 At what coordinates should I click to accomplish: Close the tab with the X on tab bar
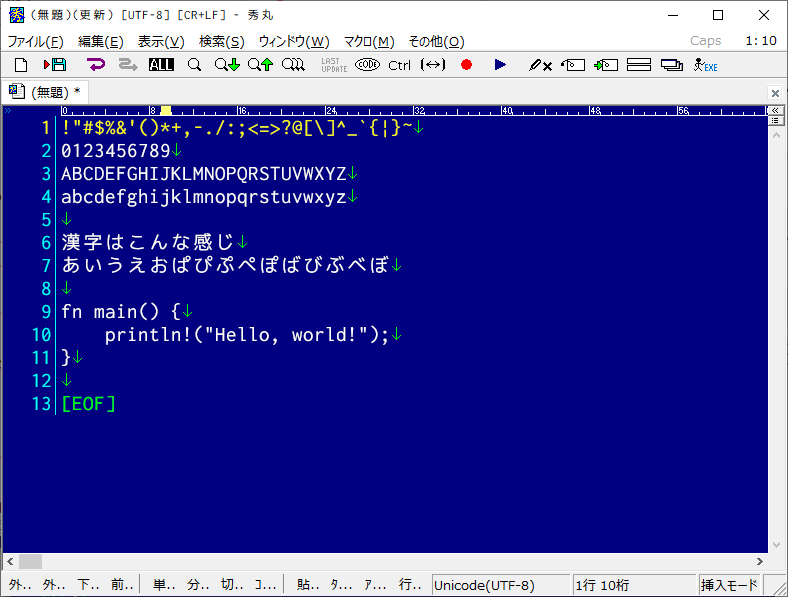[775, 93]
